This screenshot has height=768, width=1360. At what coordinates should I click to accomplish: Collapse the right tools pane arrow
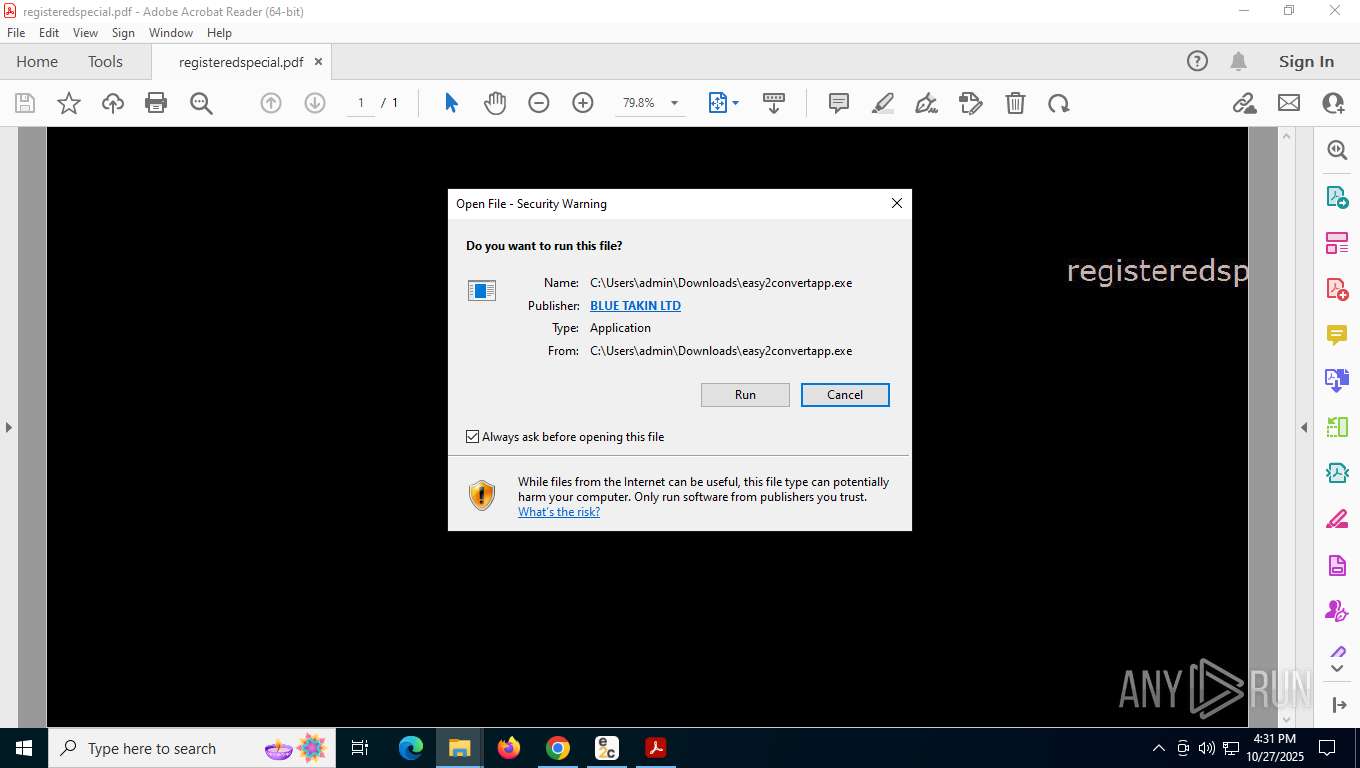[x=1304, y=427]
